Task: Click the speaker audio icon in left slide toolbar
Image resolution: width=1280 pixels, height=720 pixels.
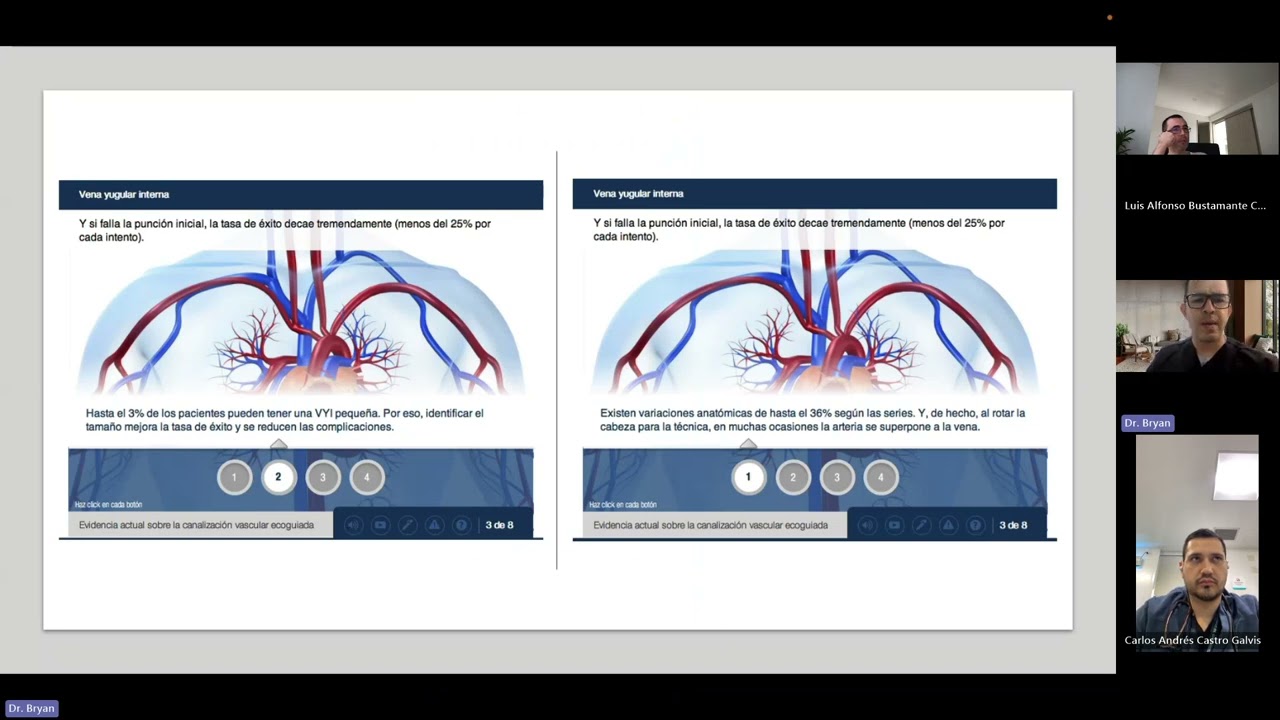Action: [352, 525]
